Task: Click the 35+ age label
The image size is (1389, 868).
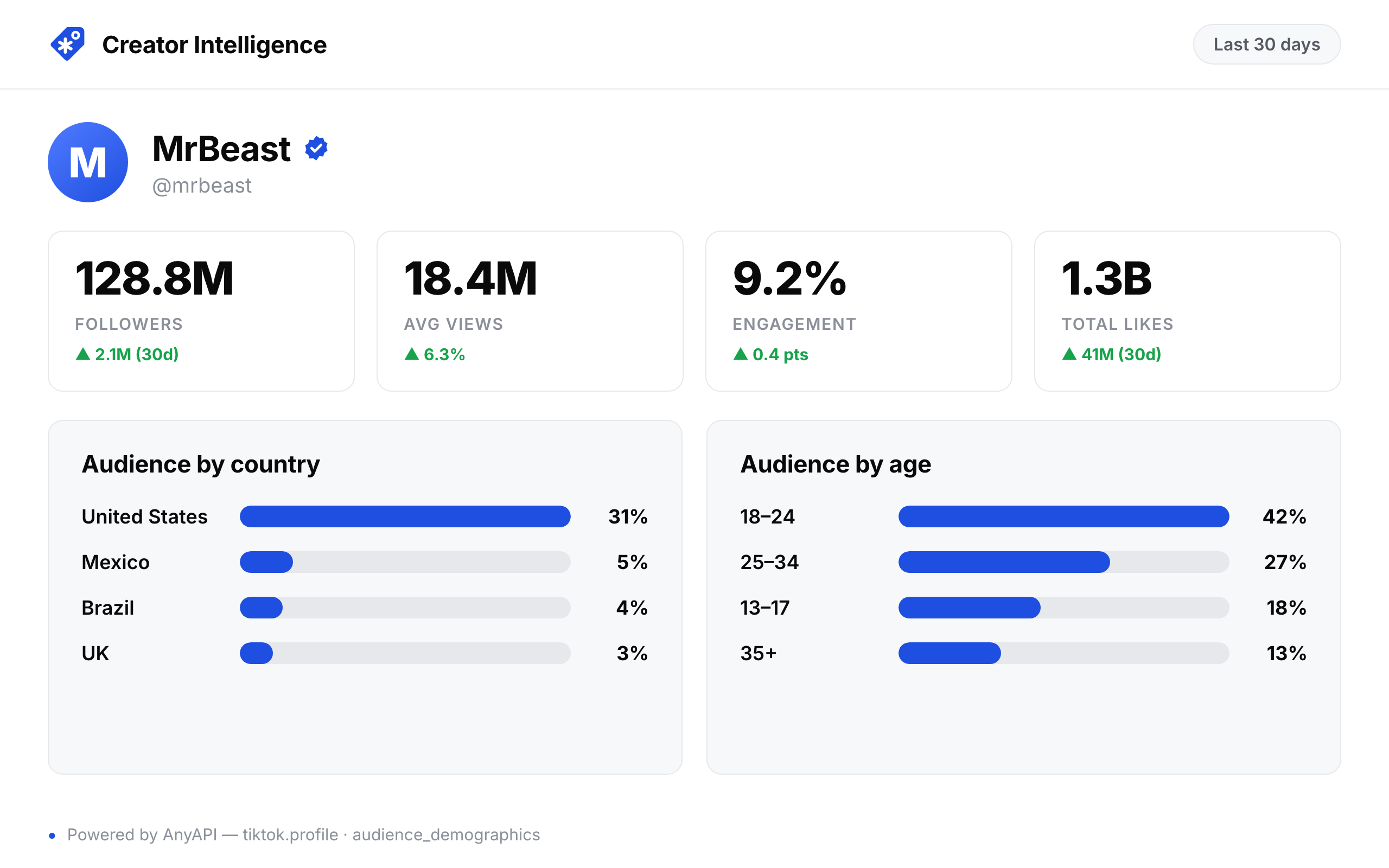Action: click(758, 653)
